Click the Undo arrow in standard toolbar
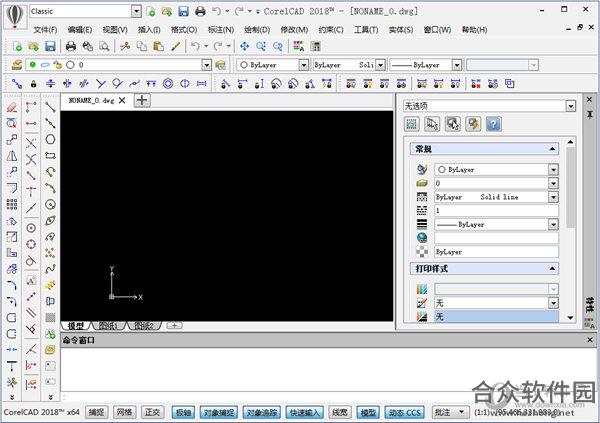 click(x=195, y=47)
